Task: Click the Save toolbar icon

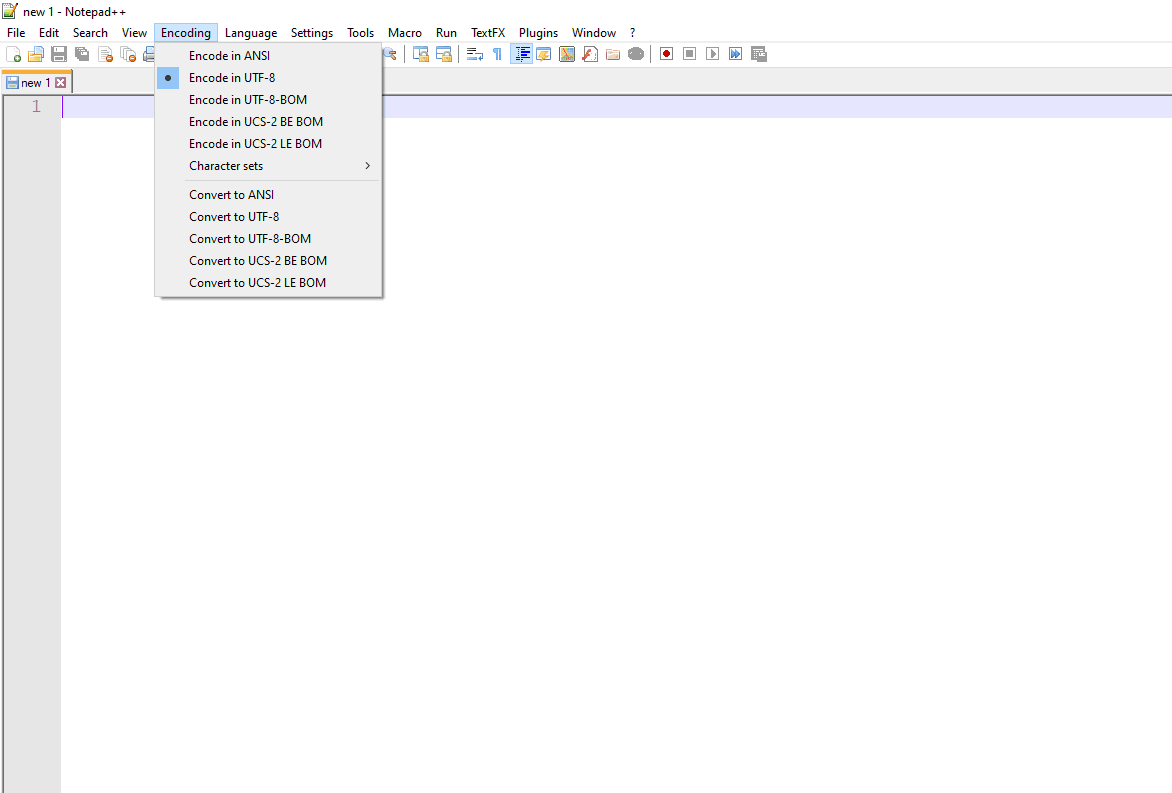Action: pyautogui.click(x=59, y=54)
